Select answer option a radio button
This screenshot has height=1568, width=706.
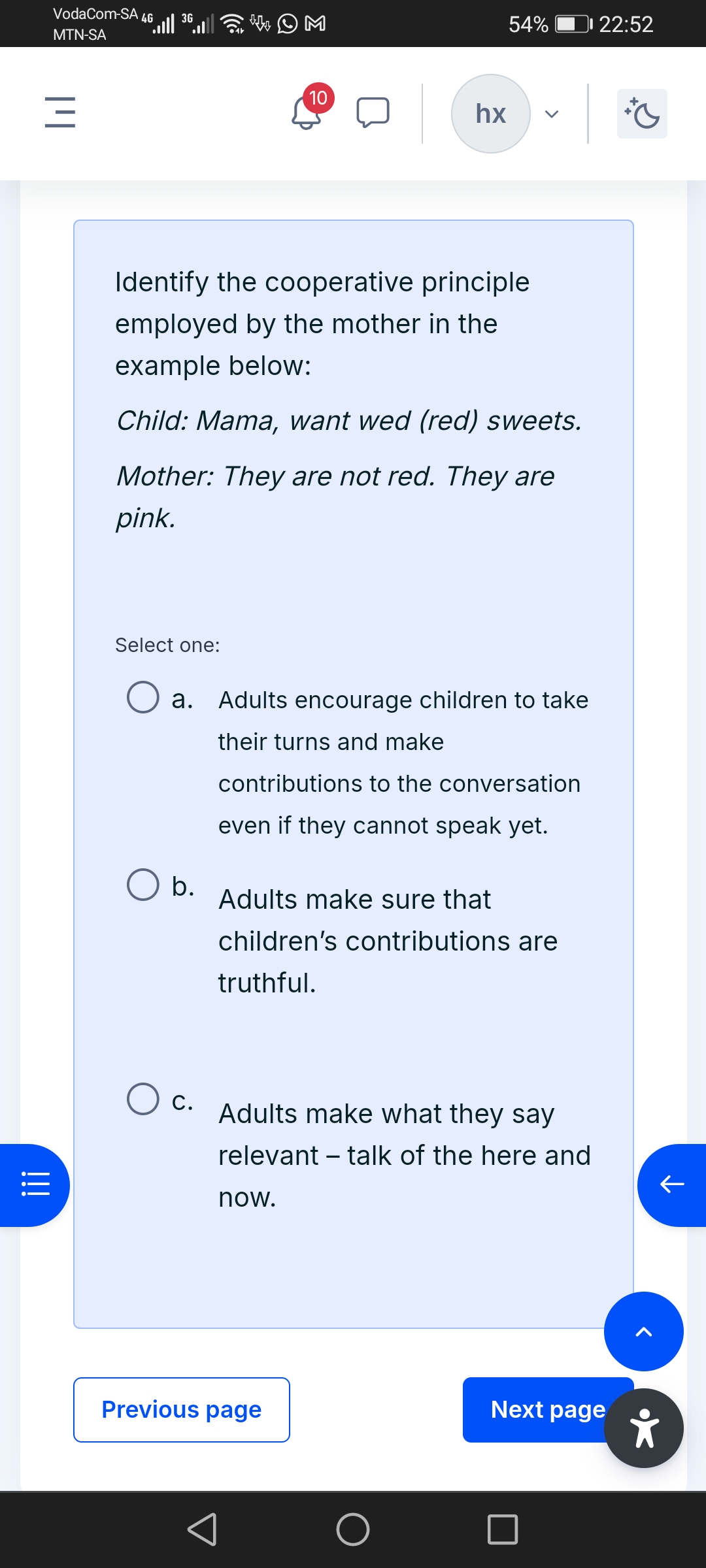pyautogui.click(x=143, y=697)
